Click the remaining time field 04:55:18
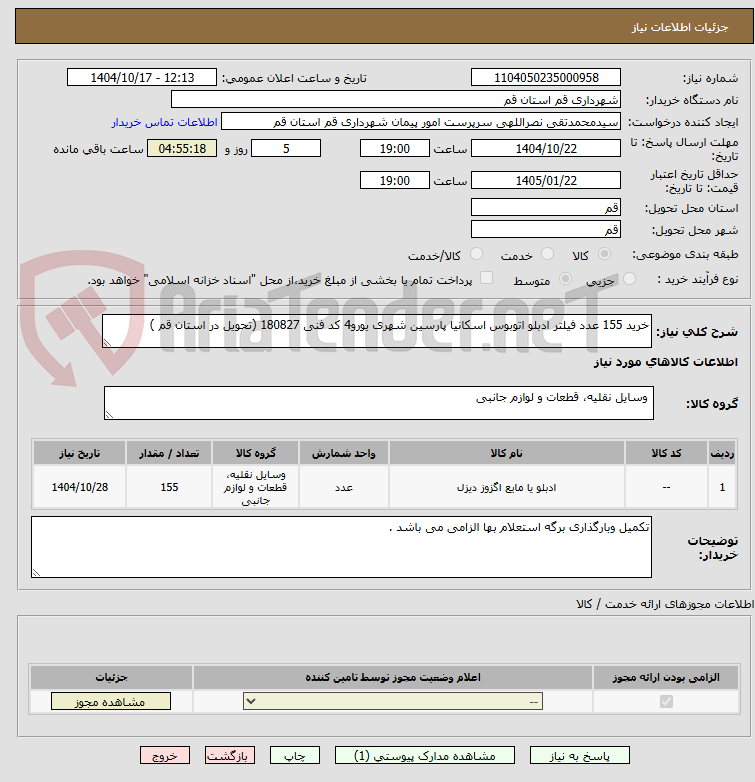This screenshot has height=782, width=755. [182, 149]
